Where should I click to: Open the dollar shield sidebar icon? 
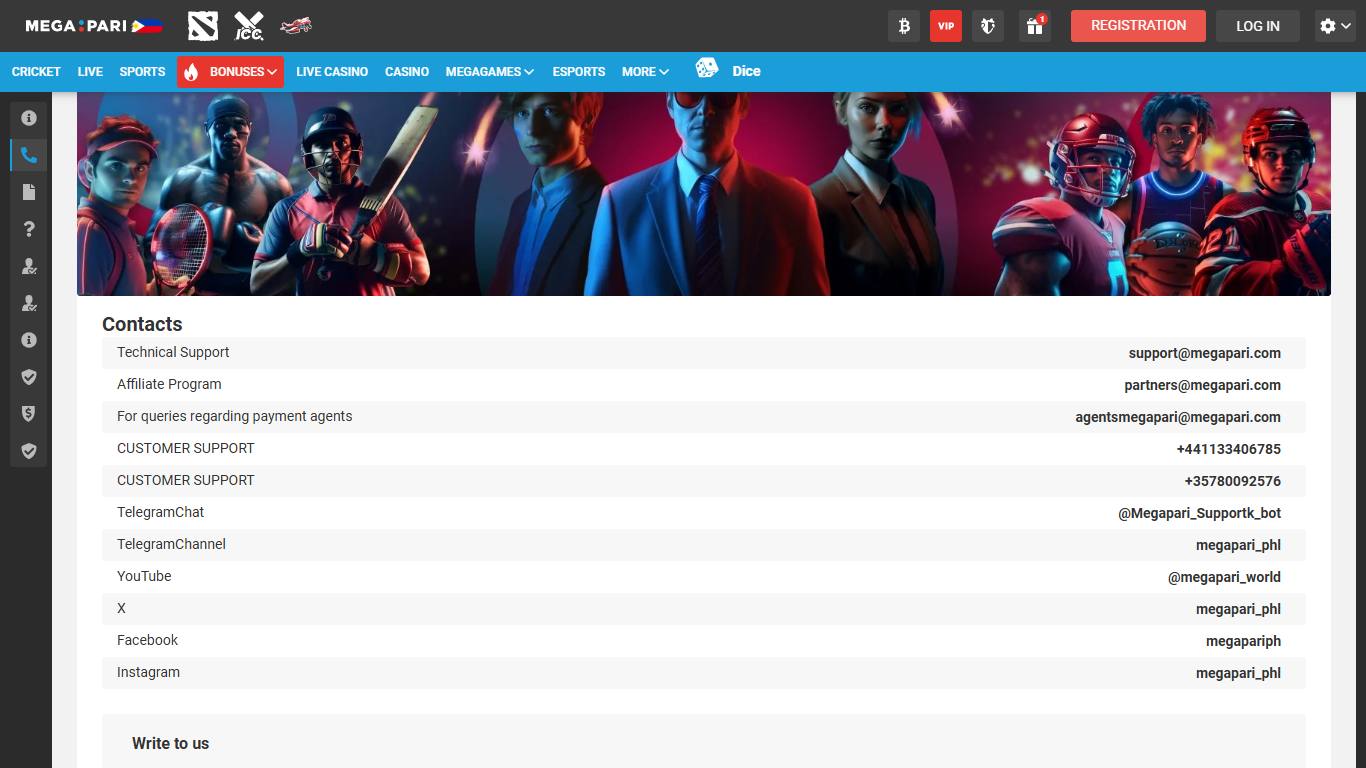[x=29, y=414]
